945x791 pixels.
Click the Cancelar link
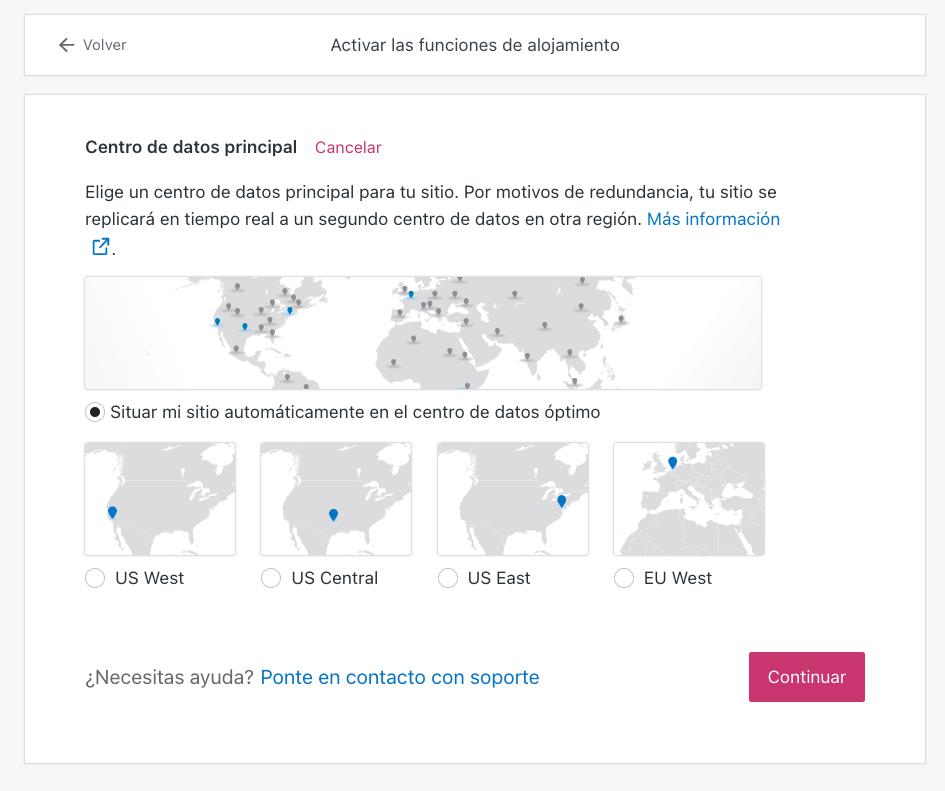pyautogui.click(x=348, y=147)
